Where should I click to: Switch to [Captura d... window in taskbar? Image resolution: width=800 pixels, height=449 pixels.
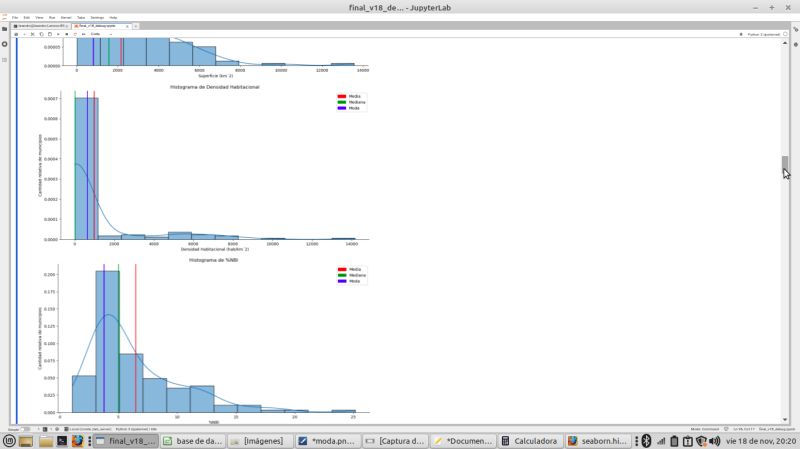pyautogui.click(x=395, y=441)
